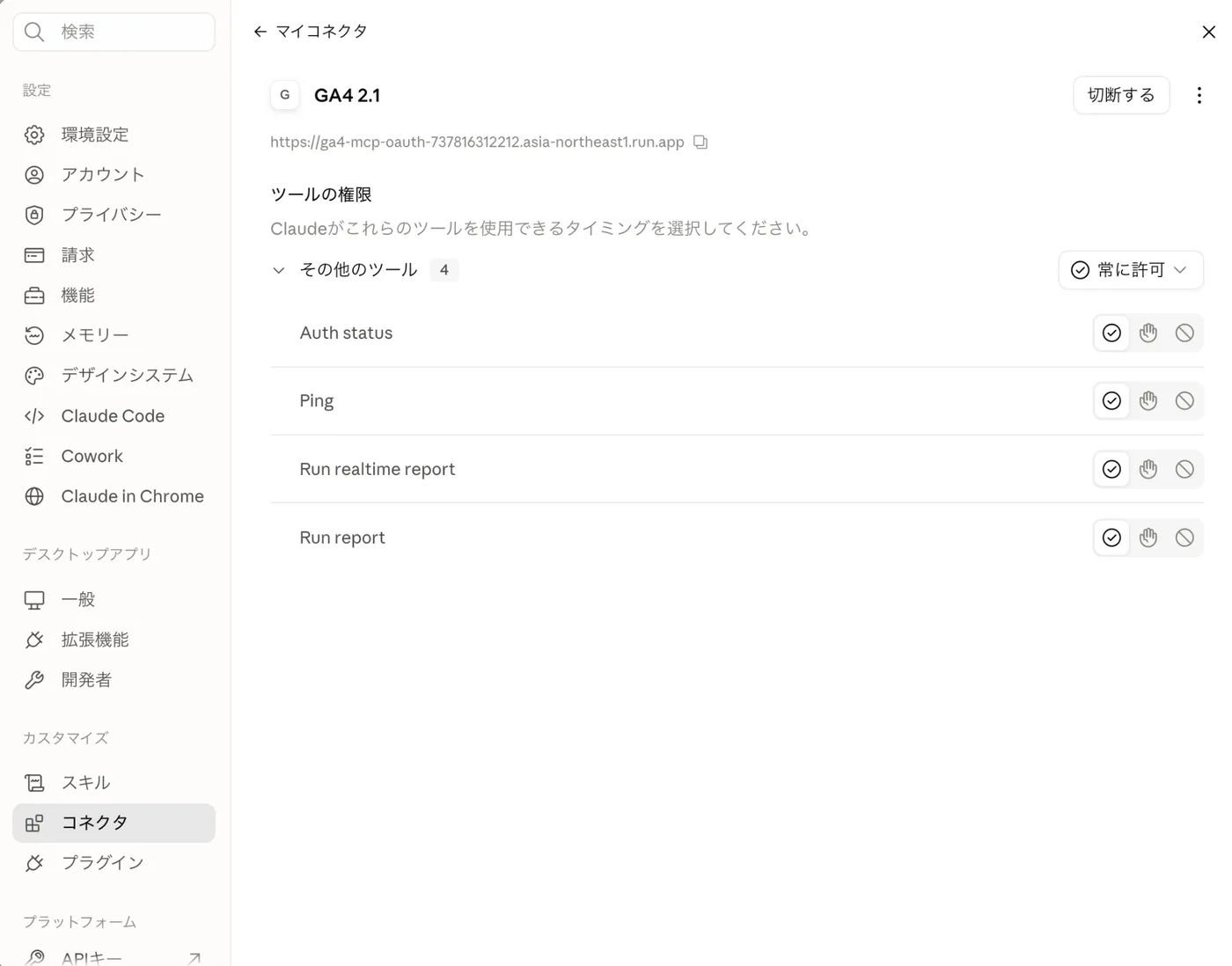Set Ping to require approval hand icon

pyautogui.click(x=1148, y=400)
